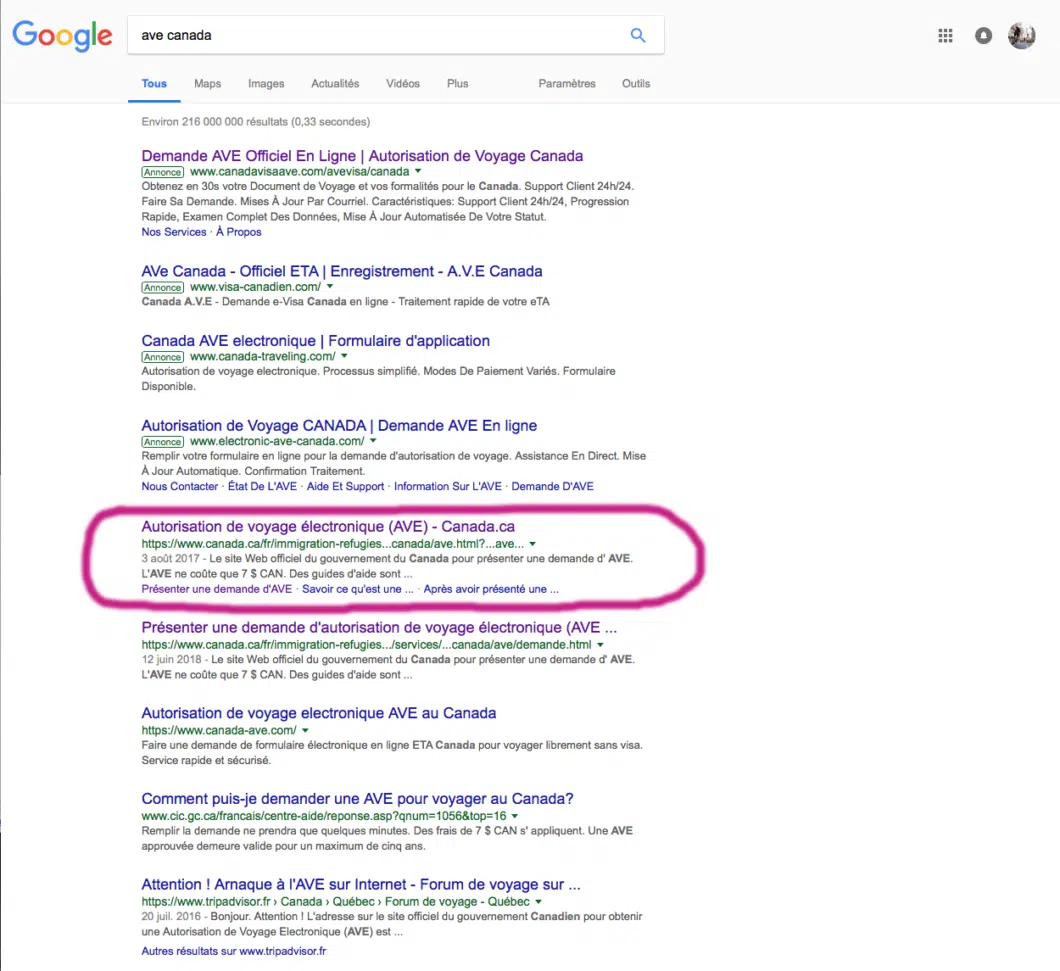Switch to the Vidéos tab
The width and height of the screenshot is (1060, 971).
click(x=403, y=84)
